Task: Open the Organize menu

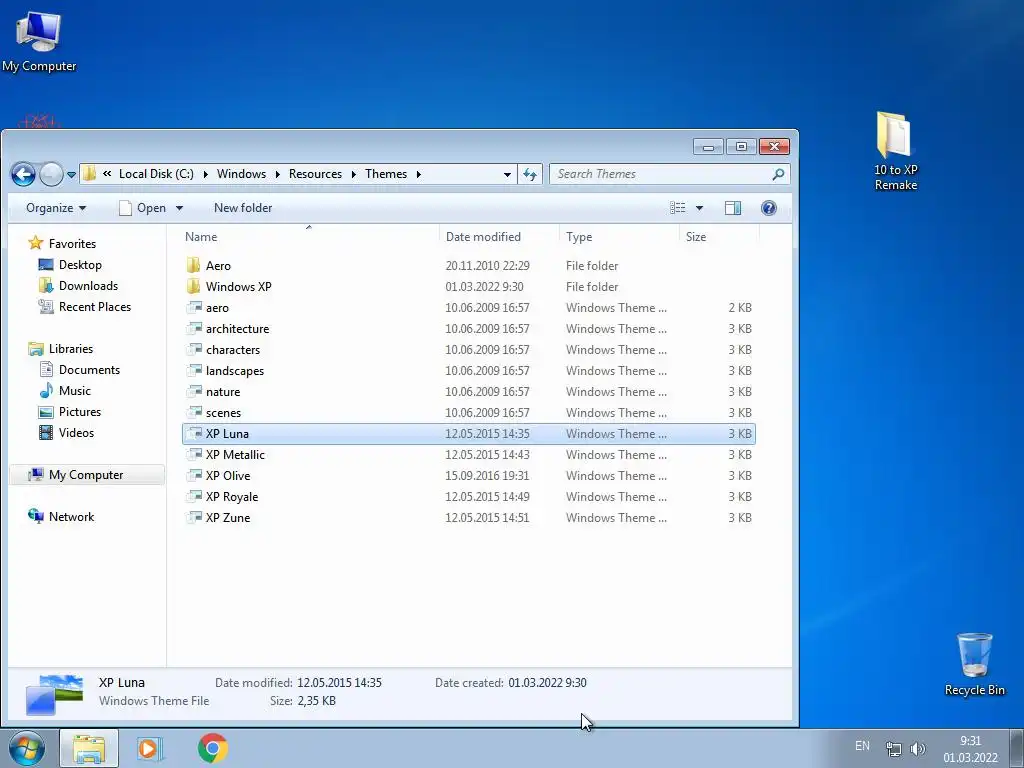Action: 56,208
